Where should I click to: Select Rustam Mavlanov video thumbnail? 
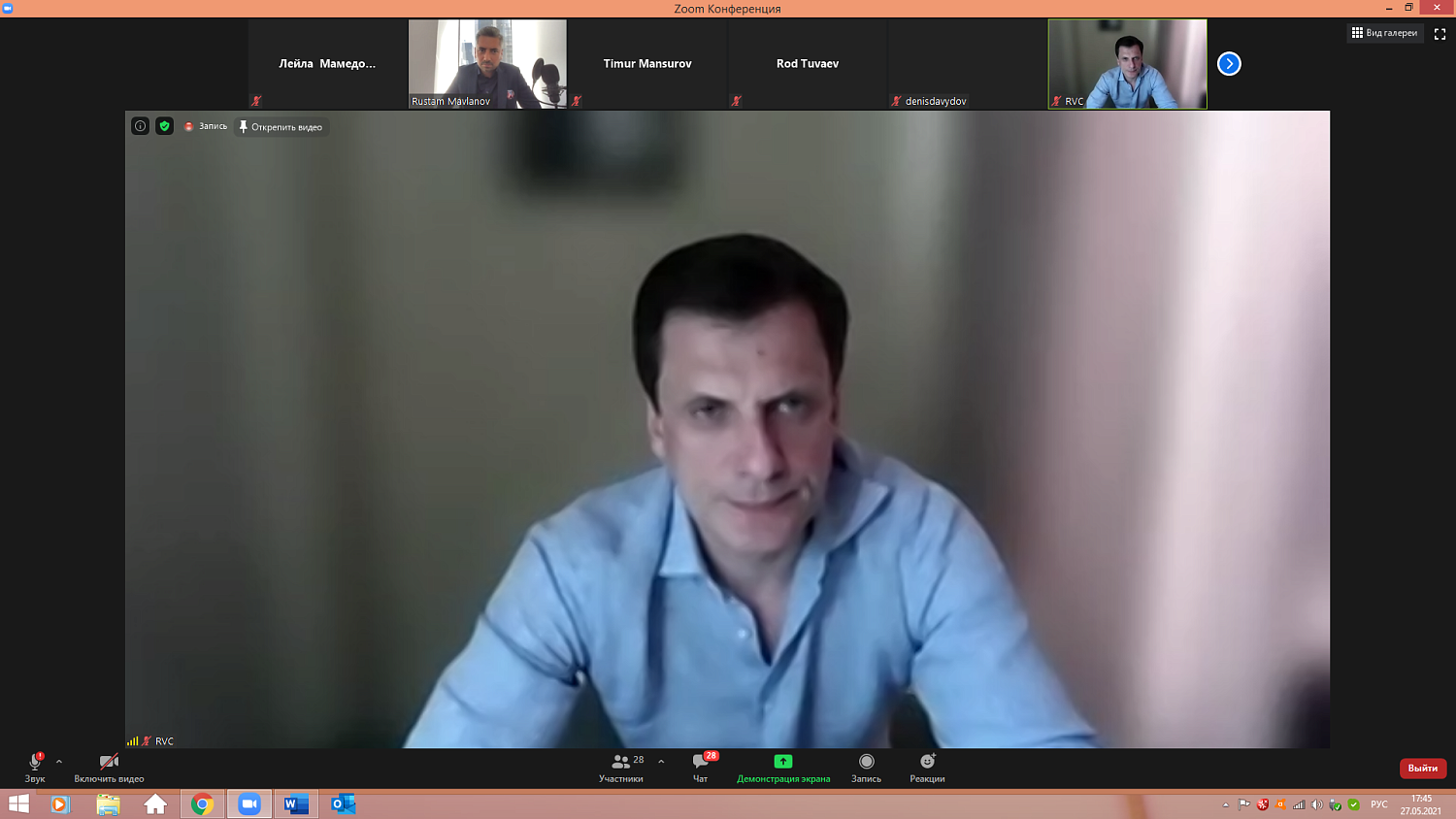tap(487, 64)
